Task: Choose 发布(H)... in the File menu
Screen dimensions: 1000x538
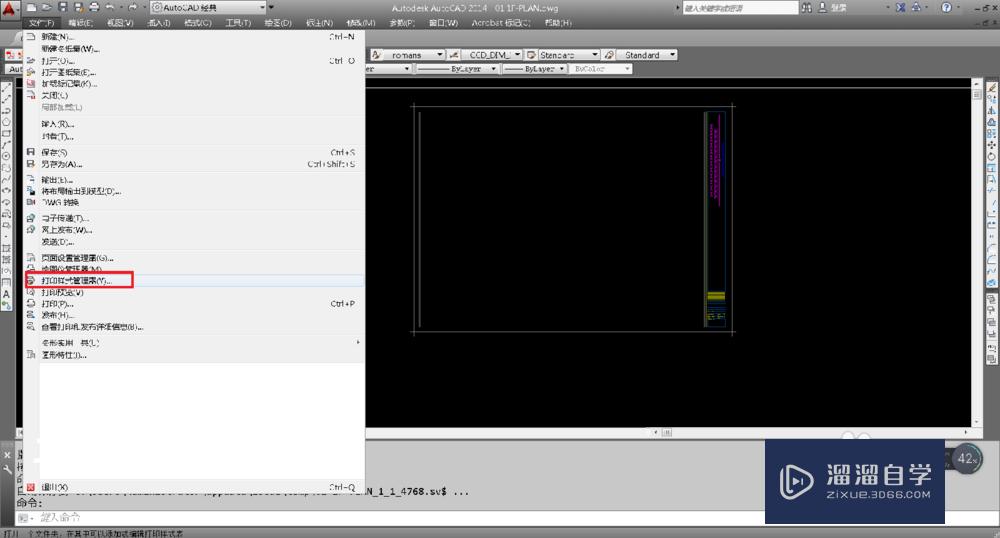Action: pyautogui.click(x=195, y=316)
